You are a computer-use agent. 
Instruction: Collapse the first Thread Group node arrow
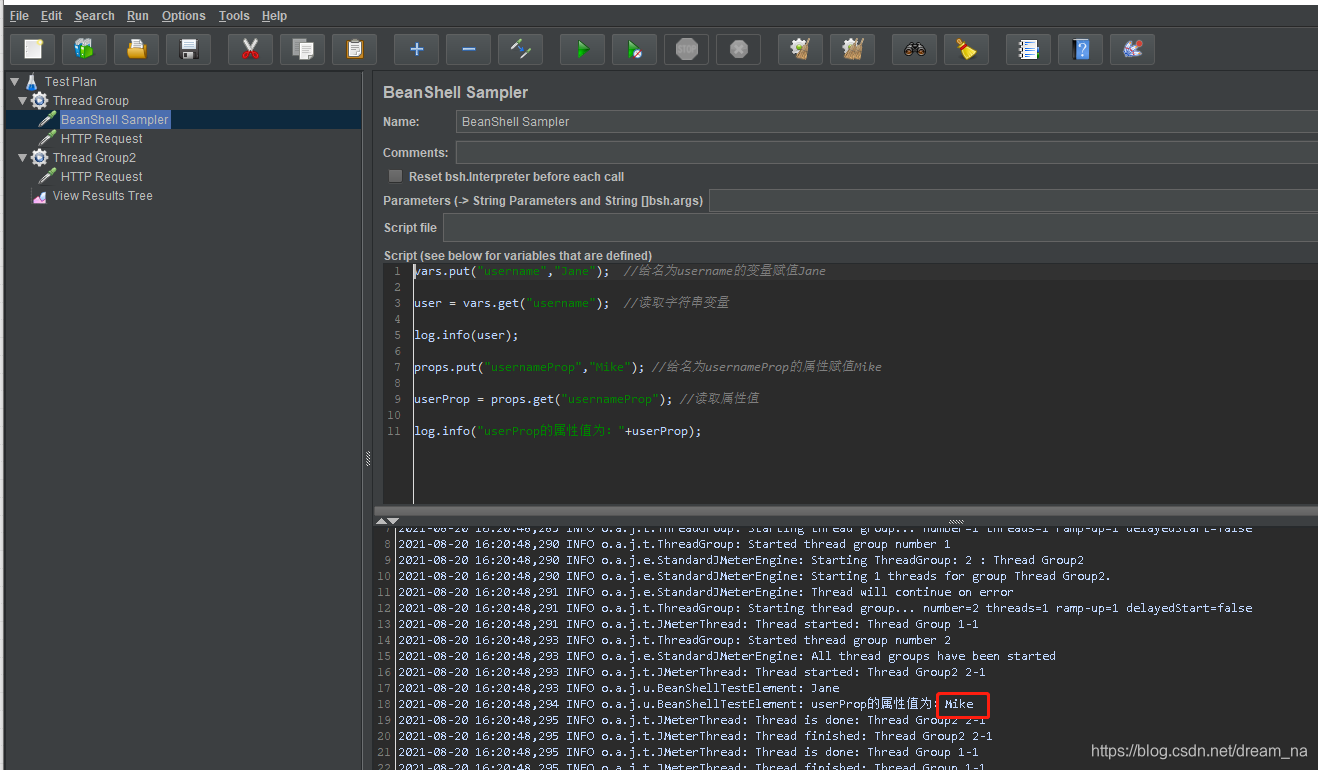click(23, 101)
